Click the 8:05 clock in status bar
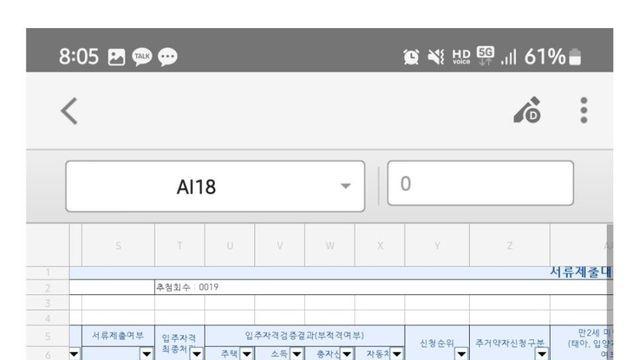 point(79,56)
